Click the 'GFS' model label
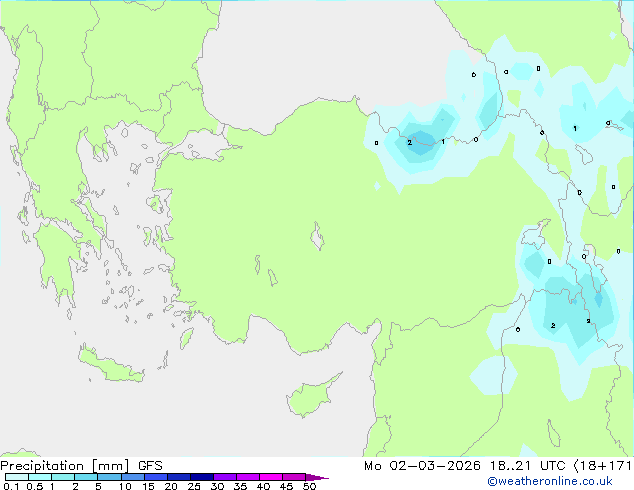 (x=150, y=466)
